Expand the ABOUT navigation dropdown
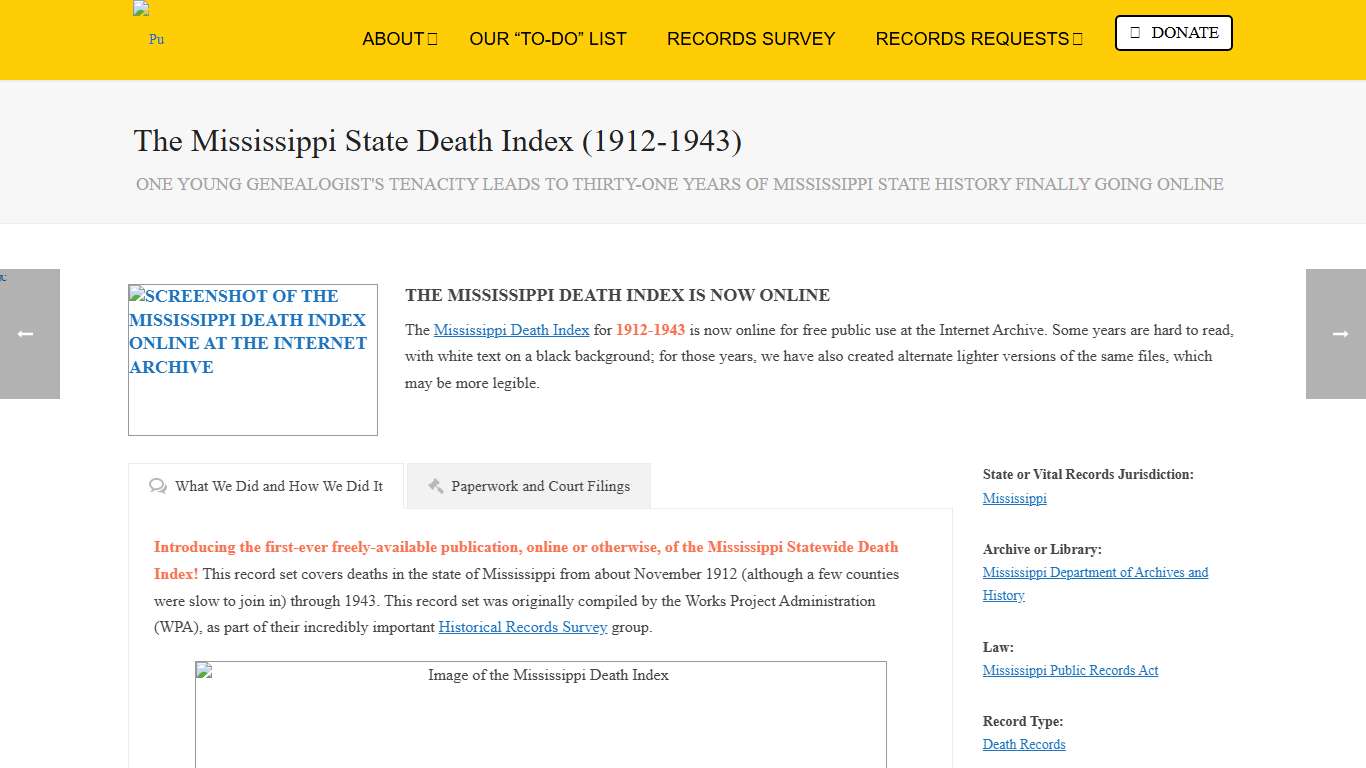 (x=393, y=39)
